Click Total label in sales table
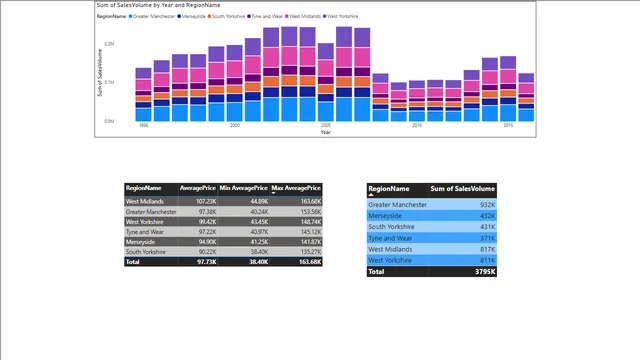This screenshot has height=360, width=640. 376,272
